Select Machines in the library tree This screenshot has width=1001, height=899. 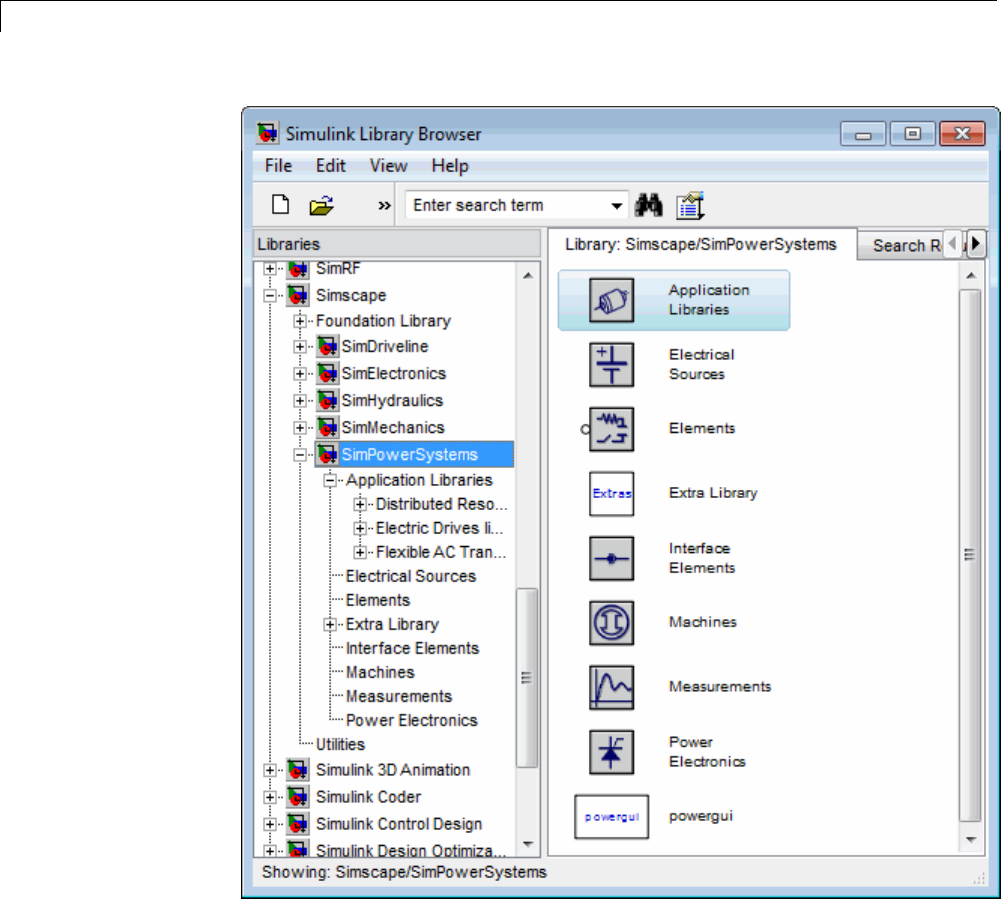(x=380, y=672)
